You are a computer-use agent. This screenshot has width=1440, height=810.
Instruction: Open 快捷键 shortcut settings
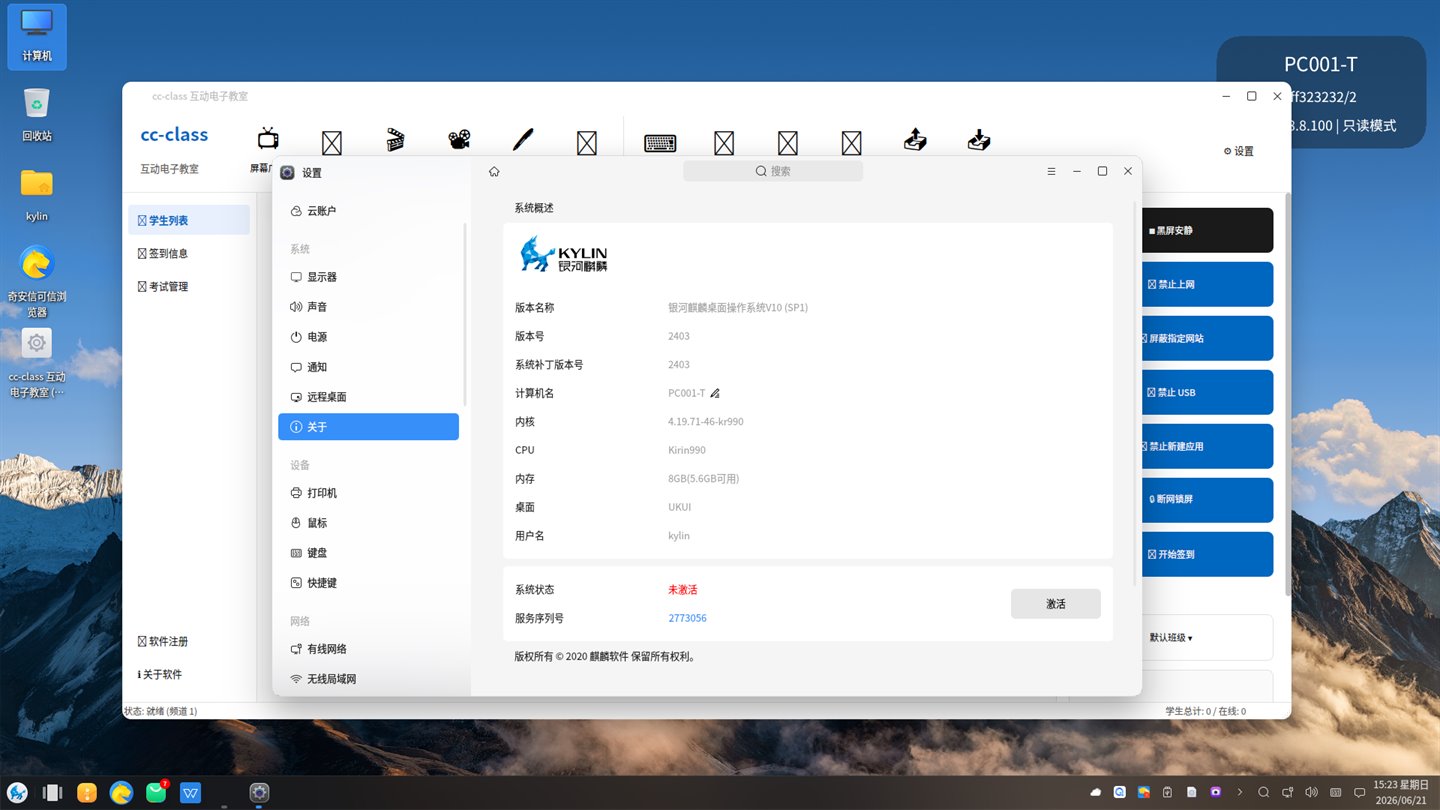368,583
